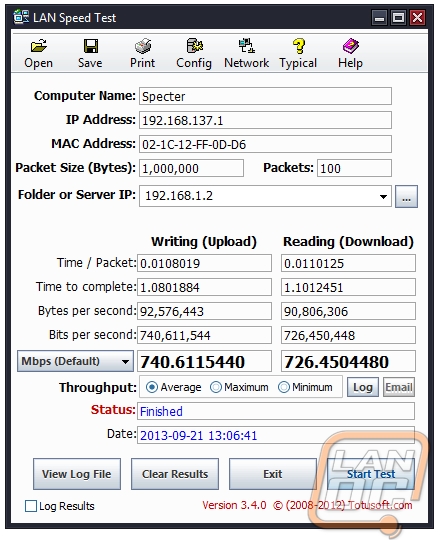Click the Status field showing Finished
The image size is (440, 540).
tap(276, 411)
